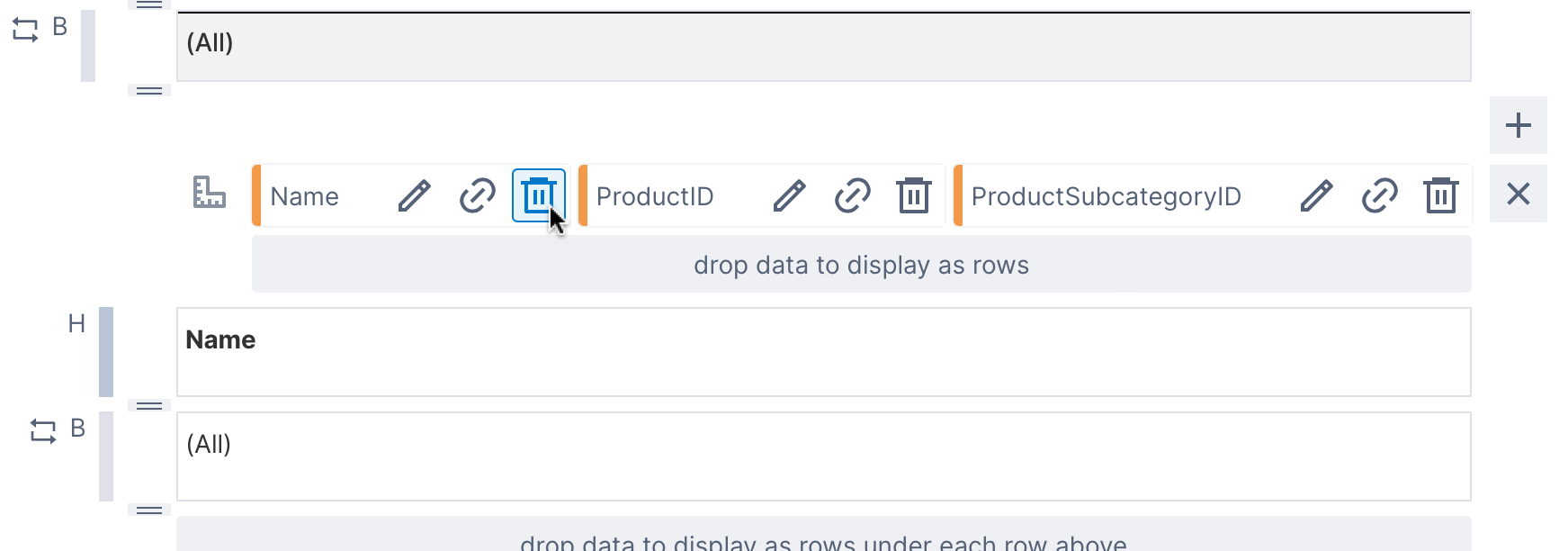Delete the ProductSubcategoryID column
The height and width of the screenshot is (551, 1568).
point(1441,195)
